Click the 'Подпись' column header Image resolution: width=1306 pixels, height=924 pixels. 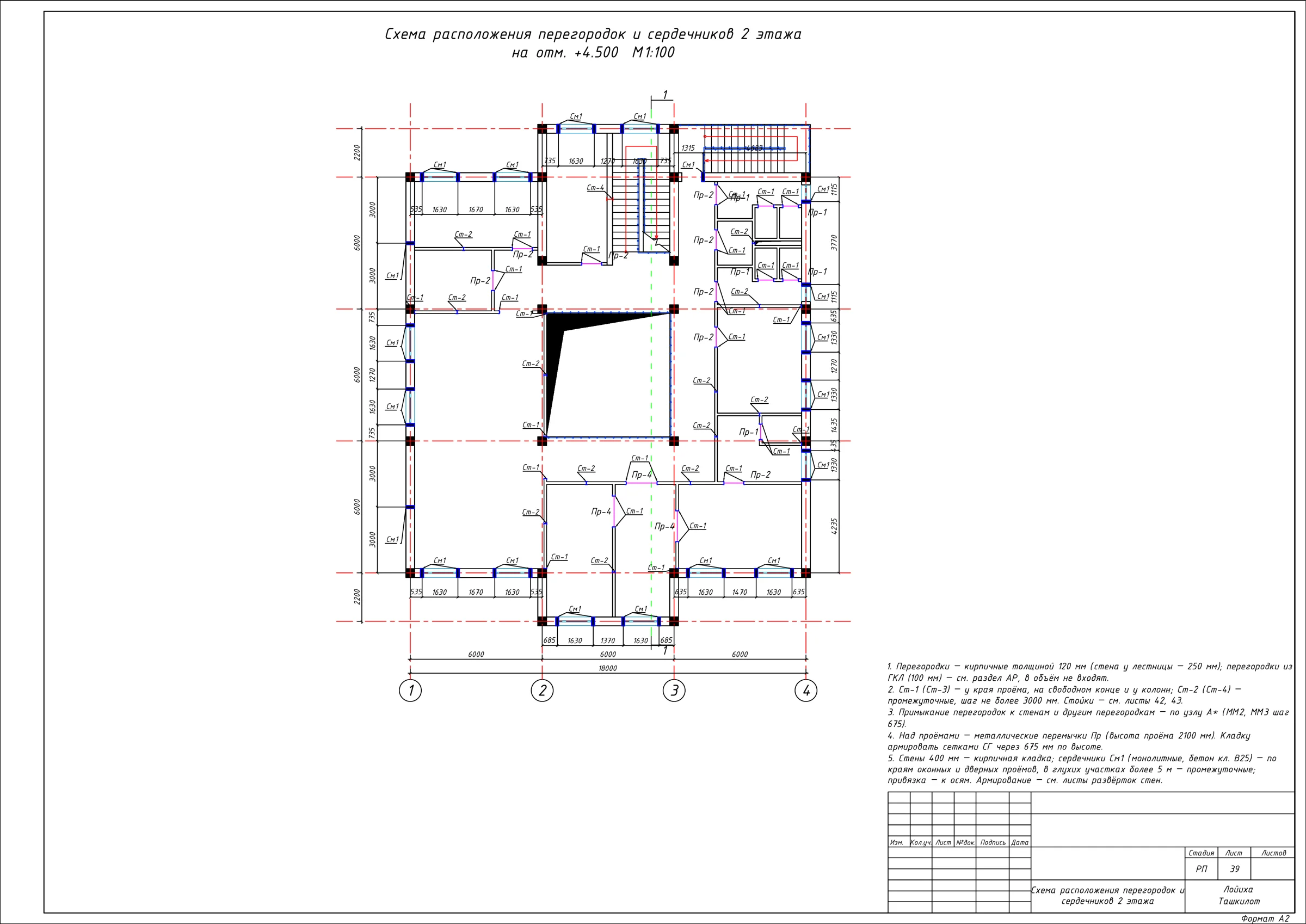[x=993, y=842]
